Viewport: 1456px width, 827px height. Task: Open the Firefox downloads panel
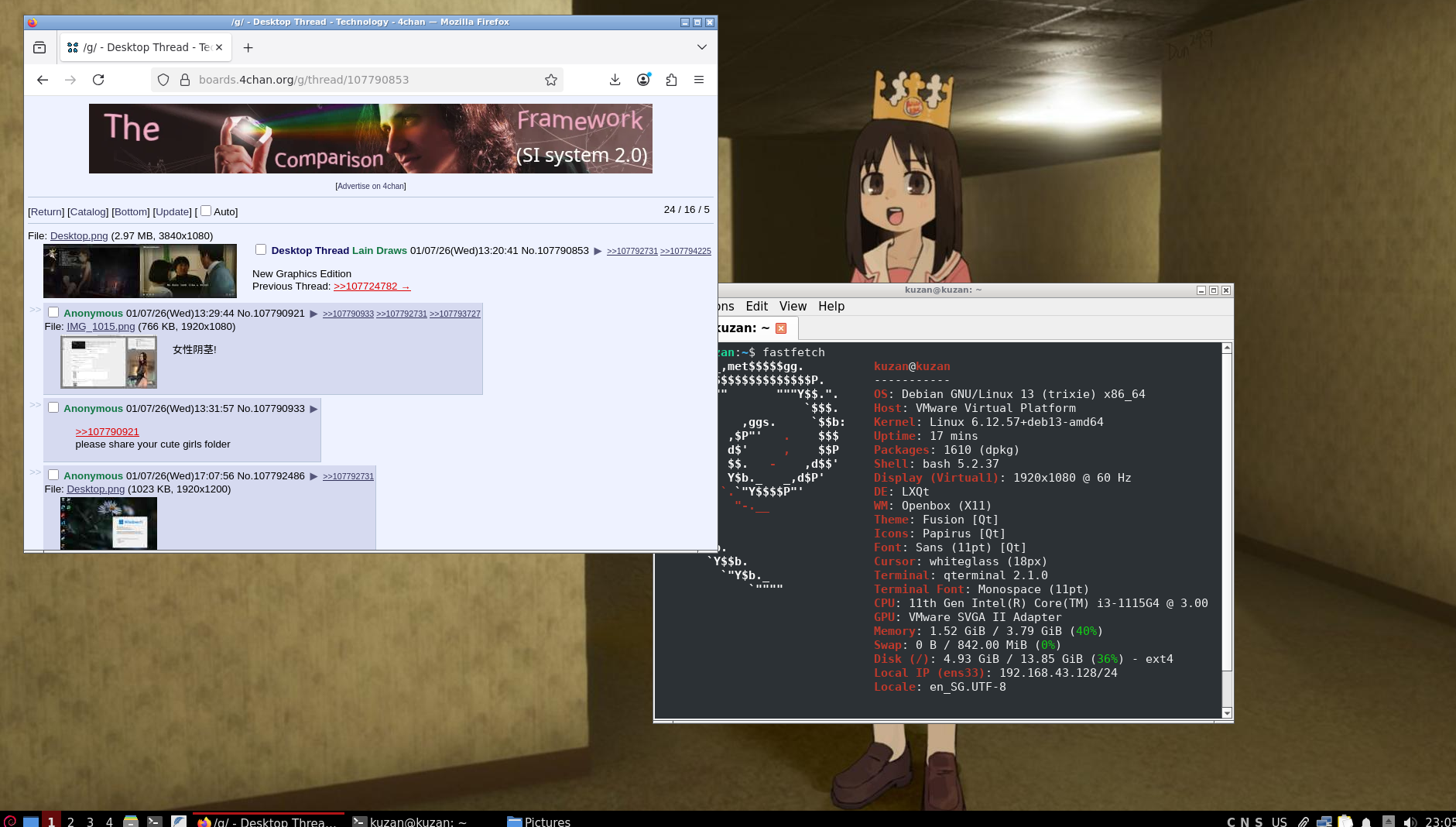click(615, 80)
